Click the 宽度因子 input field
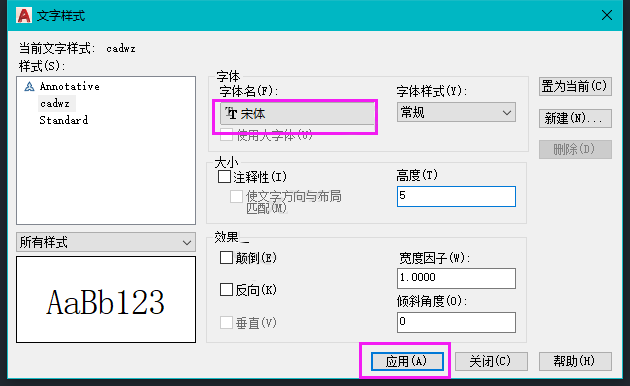Image resolution: width=630 pixels, height=386 pixels. (x=456, y=278)
